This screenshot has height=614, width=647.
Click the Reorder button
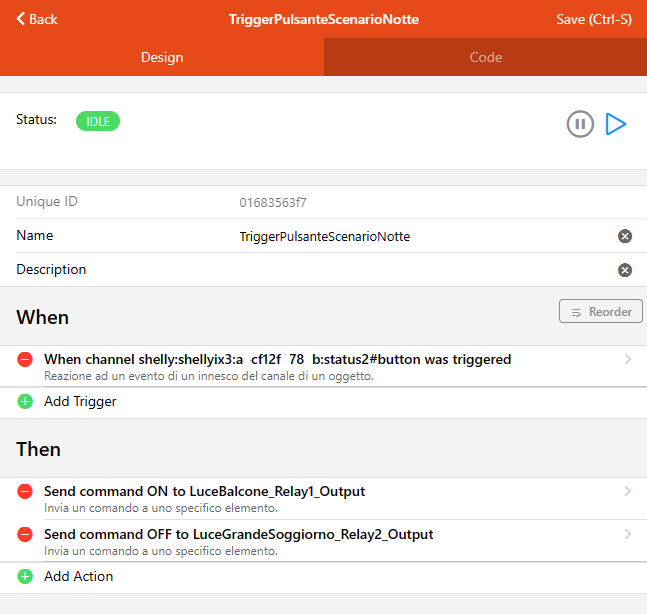(600, 312)
